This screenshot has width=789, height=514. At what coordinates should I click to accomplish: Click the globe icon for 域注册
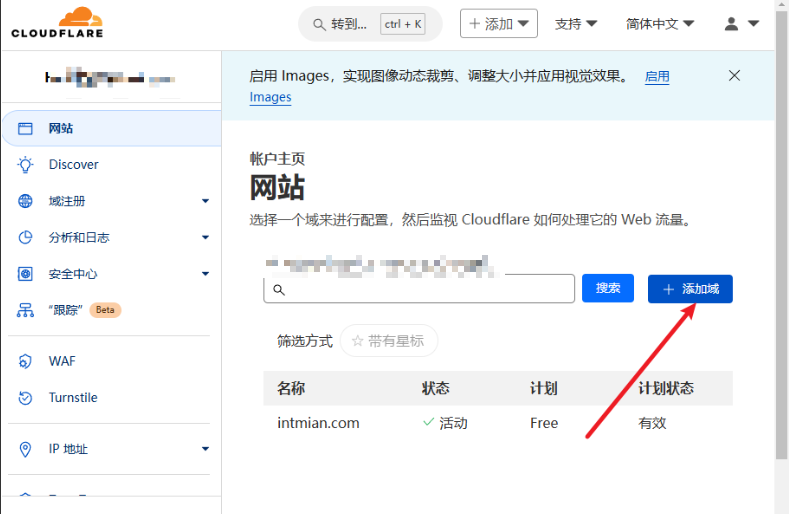[x=26, y=201]
